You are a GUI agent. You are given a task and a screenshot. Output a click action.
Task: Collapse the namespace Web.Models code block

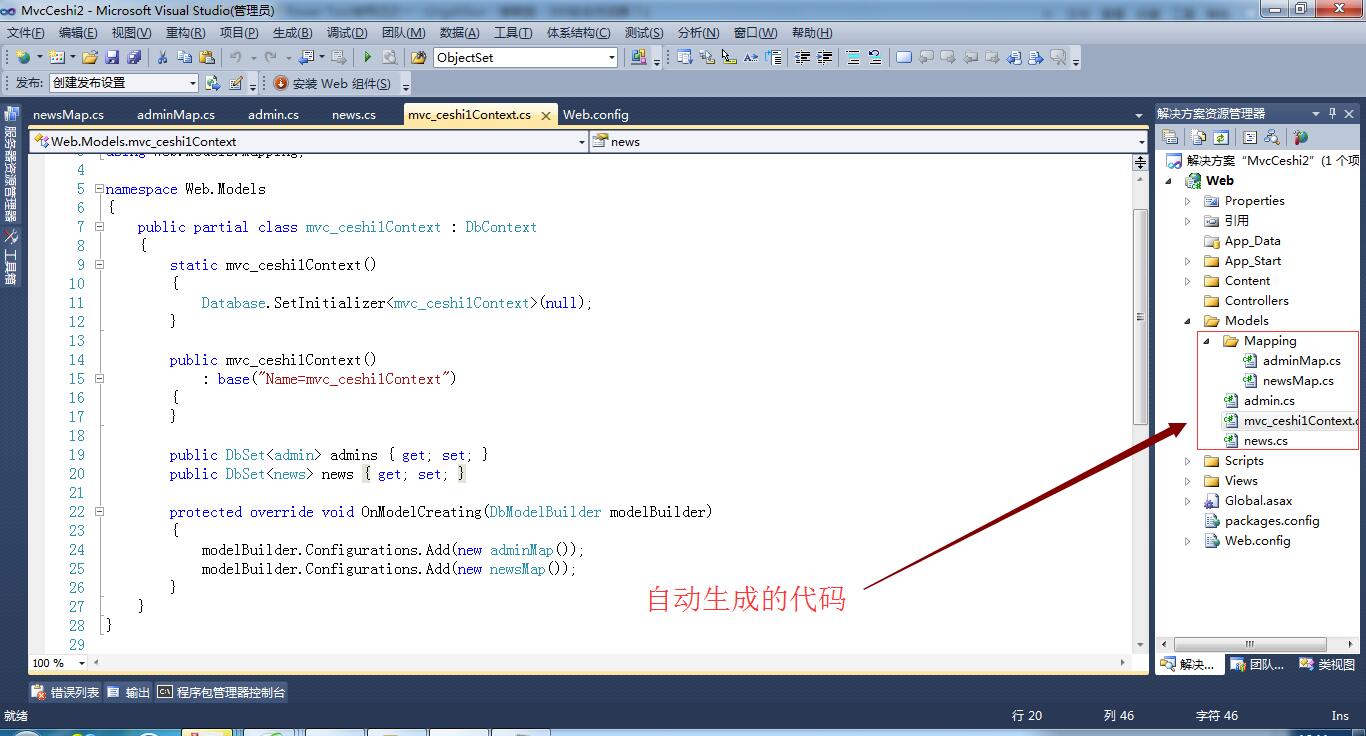click(99, 189)
